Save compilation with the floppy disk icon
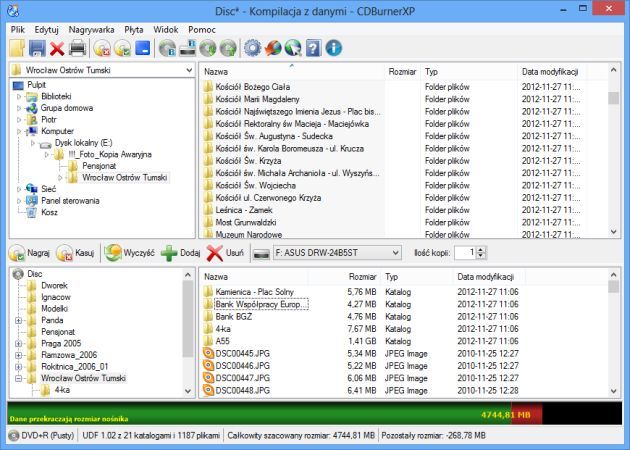Screen dimensions: 630x450 tap(37, 48)
